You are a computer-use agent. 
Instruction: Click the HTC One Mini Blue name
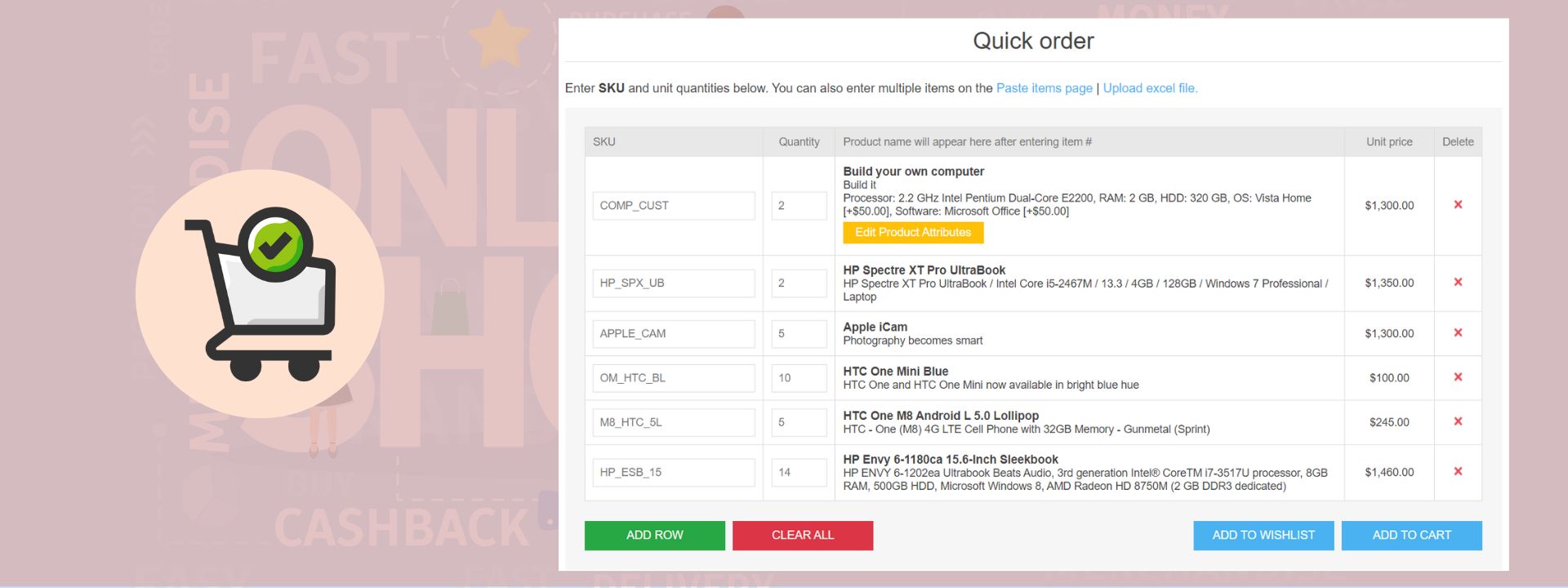click(895, 372)
